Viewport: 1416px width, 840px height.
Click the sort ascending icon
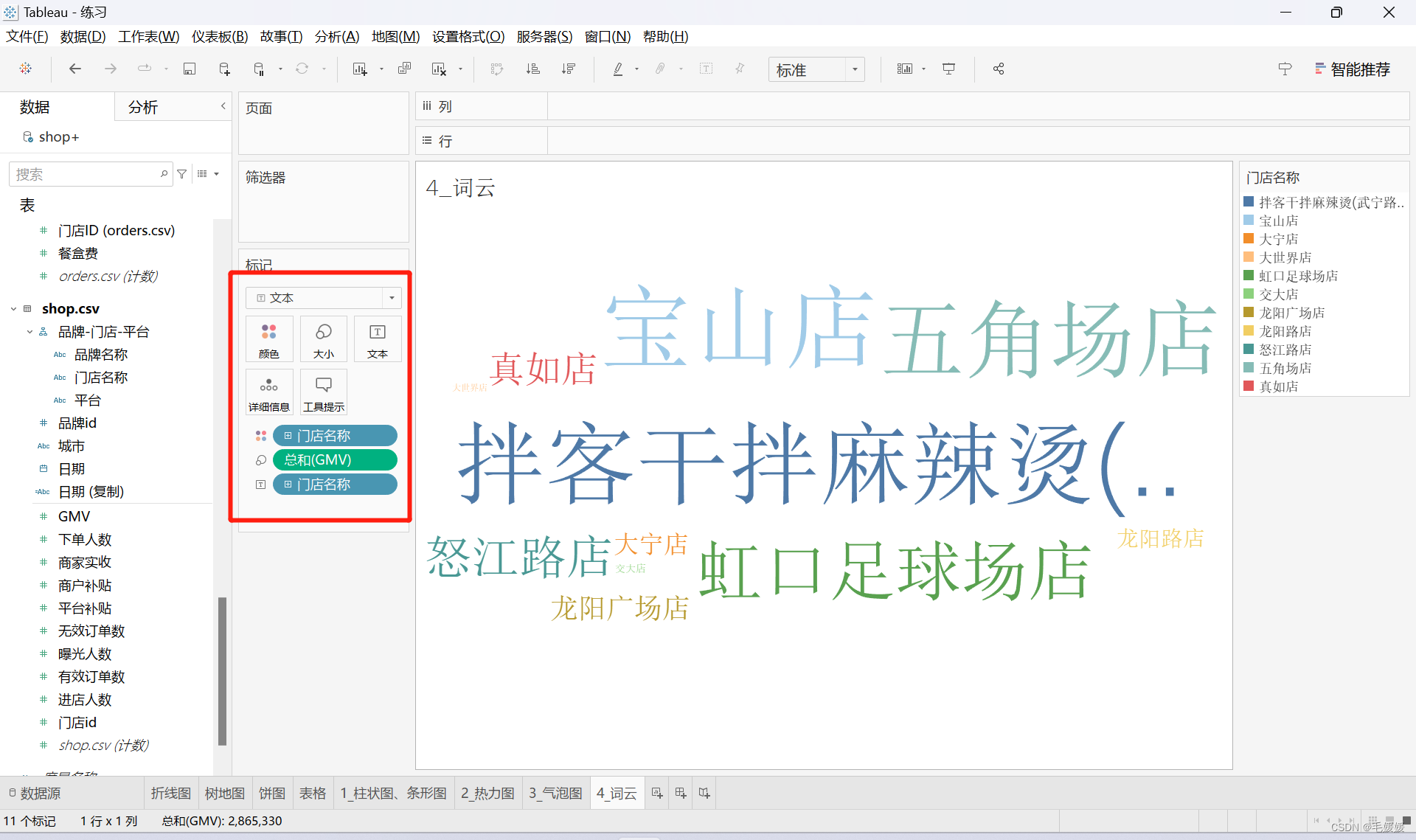pos(532,69)
